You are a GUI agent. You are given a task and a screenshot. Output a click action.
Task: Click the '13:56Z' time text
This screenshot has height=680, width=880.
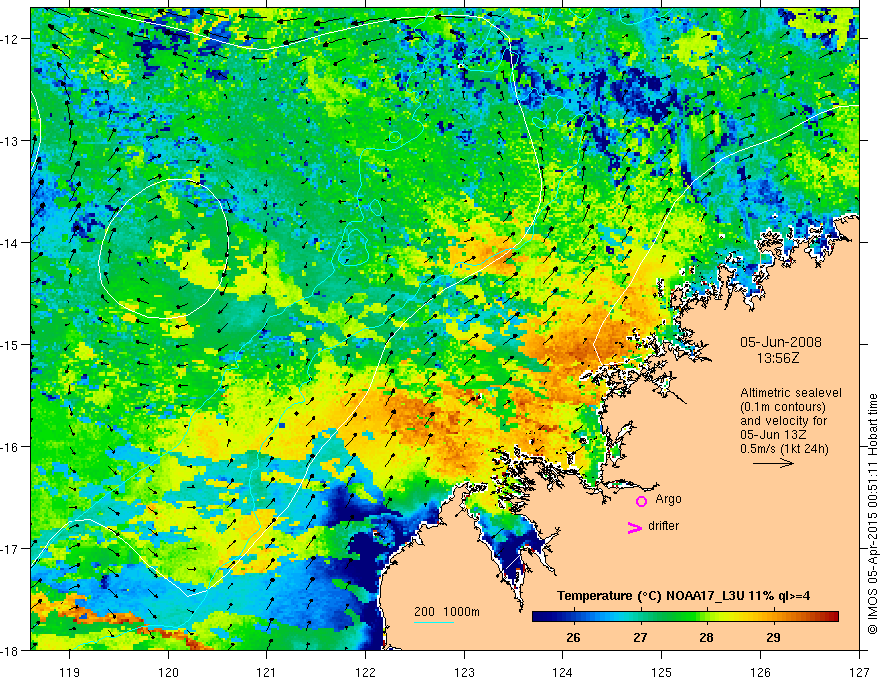pyautogui.click(x=777, y=358)
